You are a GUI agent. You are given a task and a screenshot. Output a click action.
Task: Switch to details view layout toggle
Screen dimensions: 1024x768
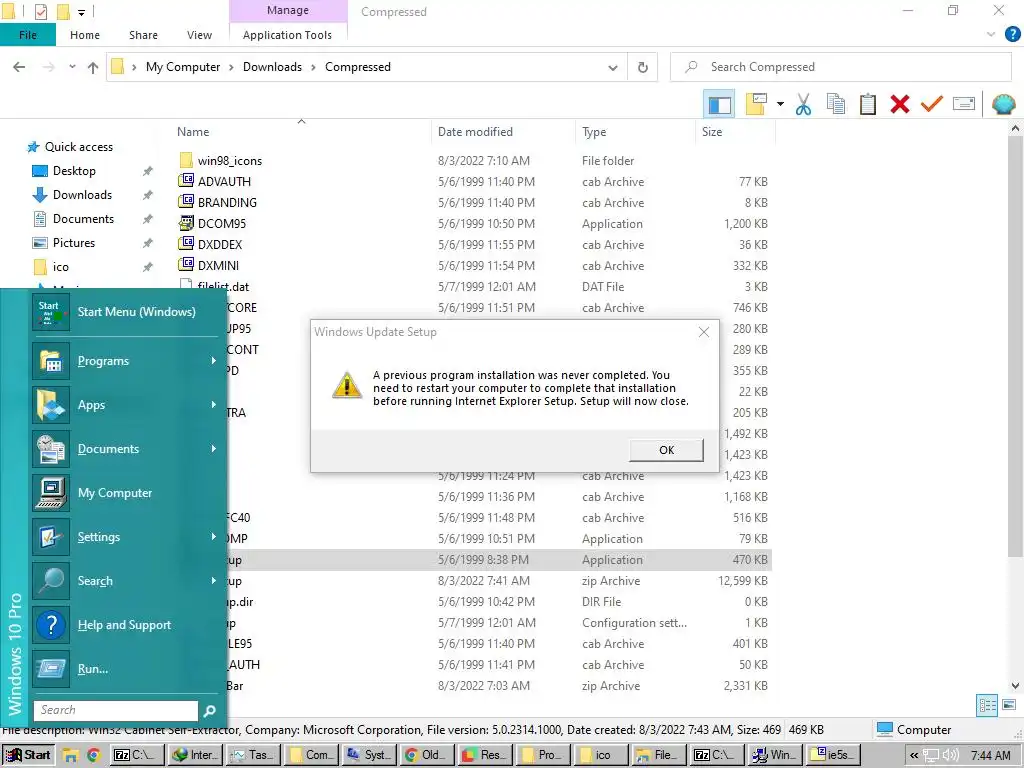[987, 705]
